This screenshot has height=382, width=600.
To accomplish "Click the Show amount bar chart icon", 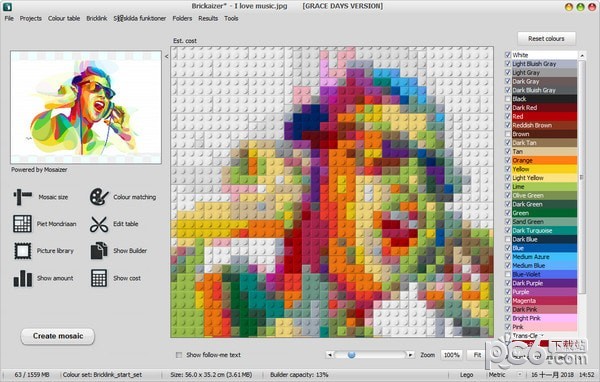I will [x=23, y=278].
